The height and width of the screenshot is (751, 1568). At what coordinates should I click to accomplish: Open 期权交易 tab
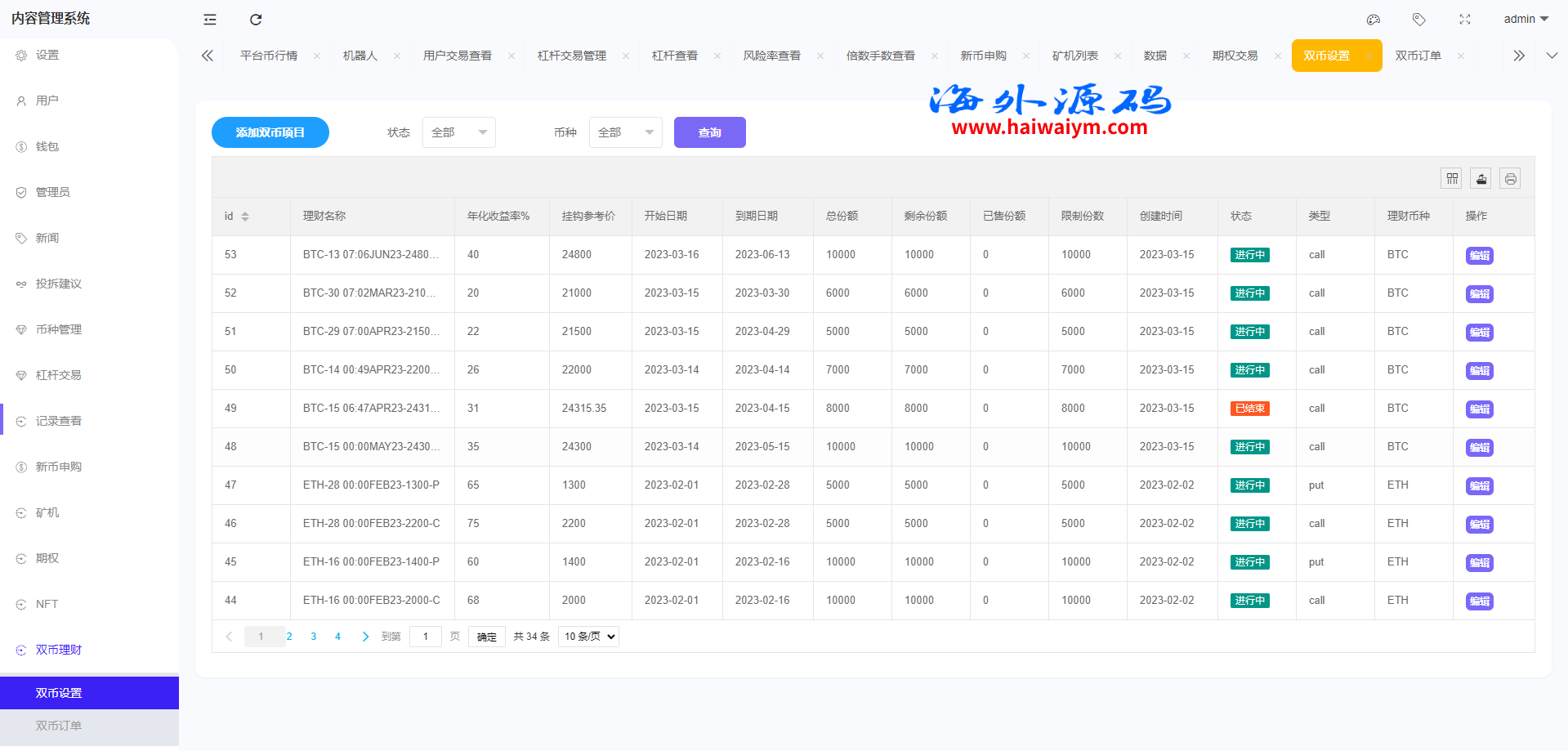[x=1235, y=56]
